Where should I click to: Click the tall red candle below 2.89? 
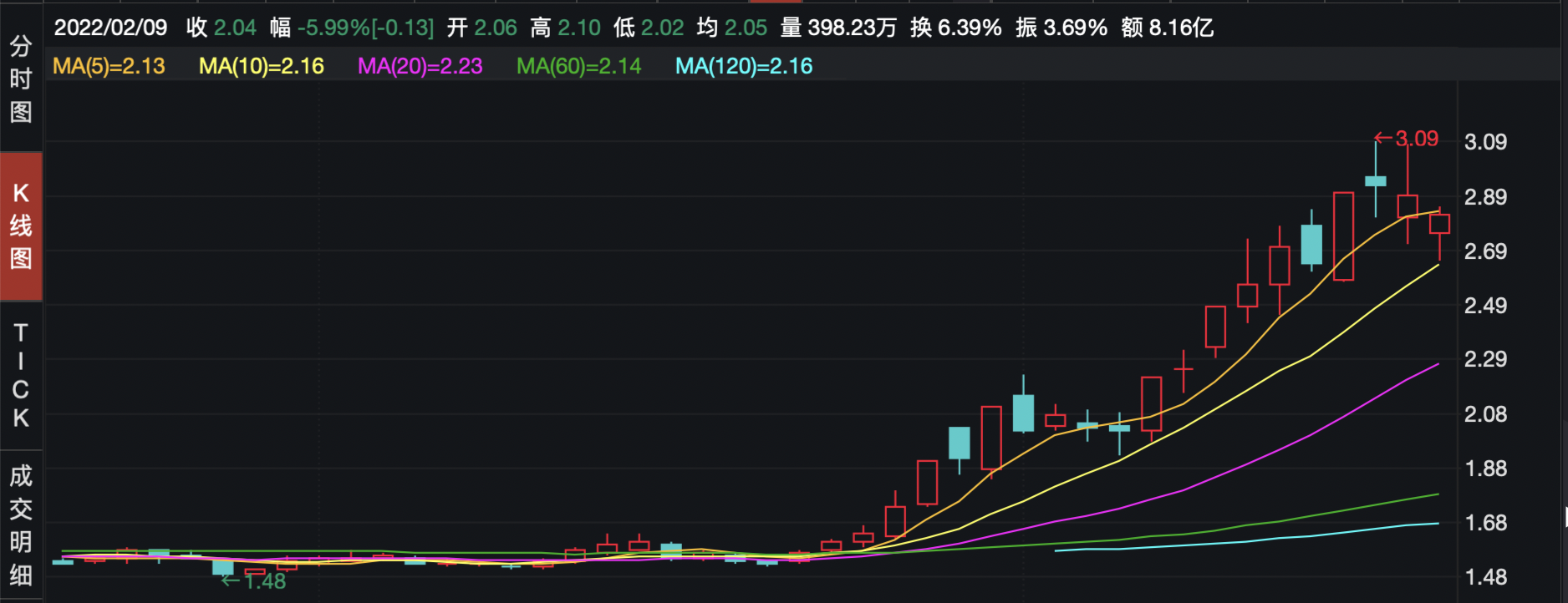(x=1343, y=236)
